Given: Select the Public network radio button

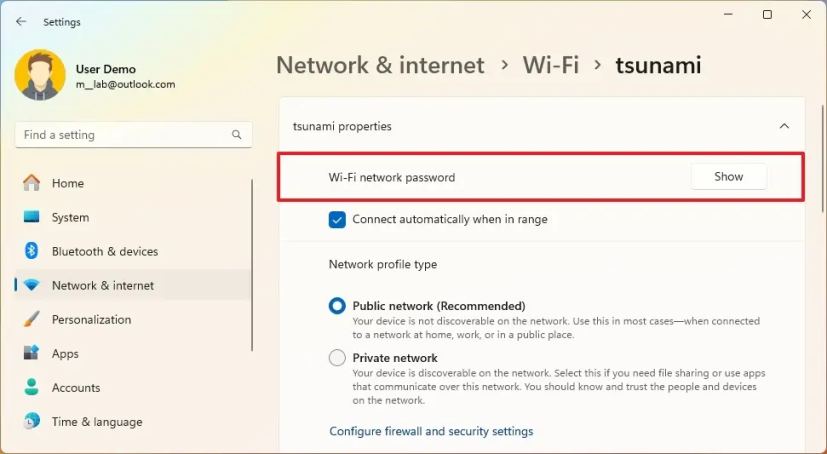Looking at the screenshot, I should 337,306.
